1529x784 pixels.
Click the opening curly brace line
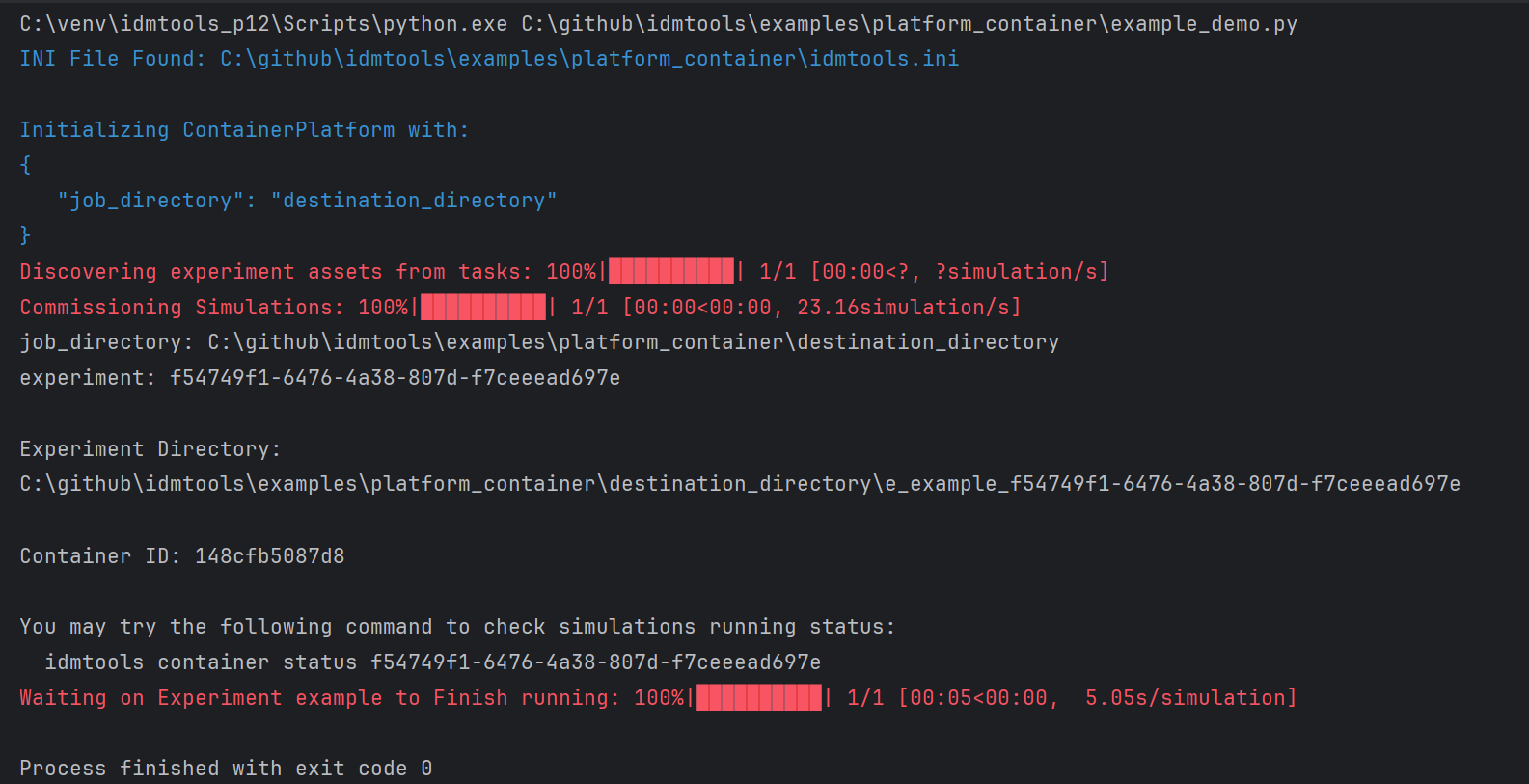point(25,165)
